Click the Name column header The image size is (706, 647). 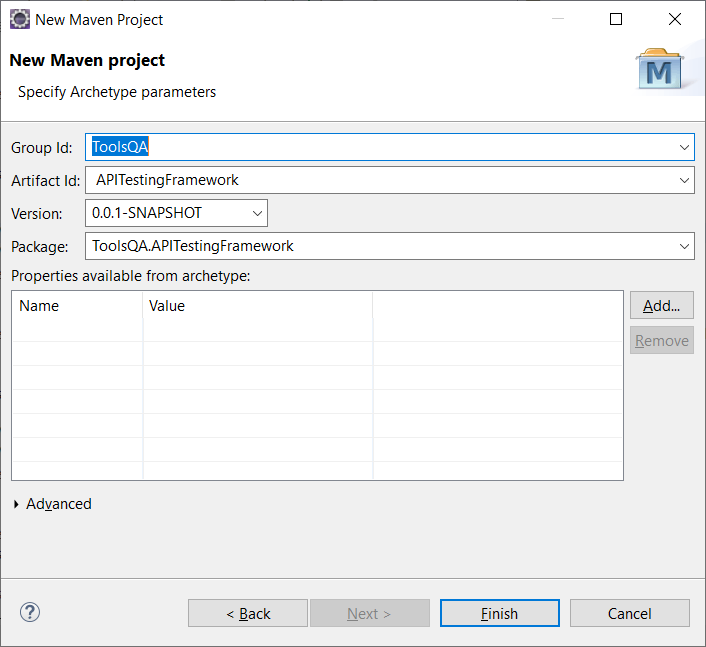click(x=77, y=306)
